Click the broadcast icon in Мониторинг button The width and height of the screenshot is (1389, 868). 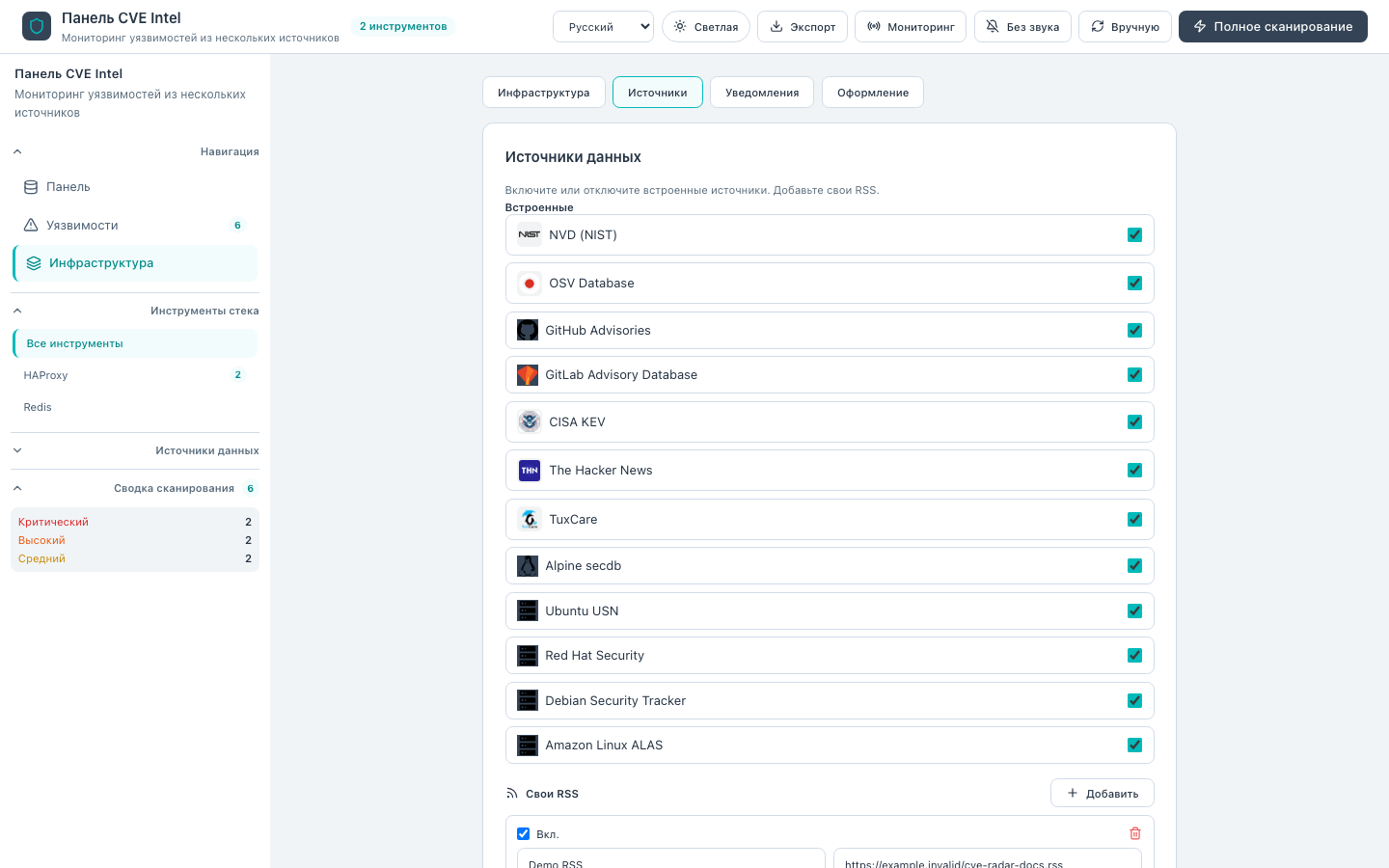point(874,26)
